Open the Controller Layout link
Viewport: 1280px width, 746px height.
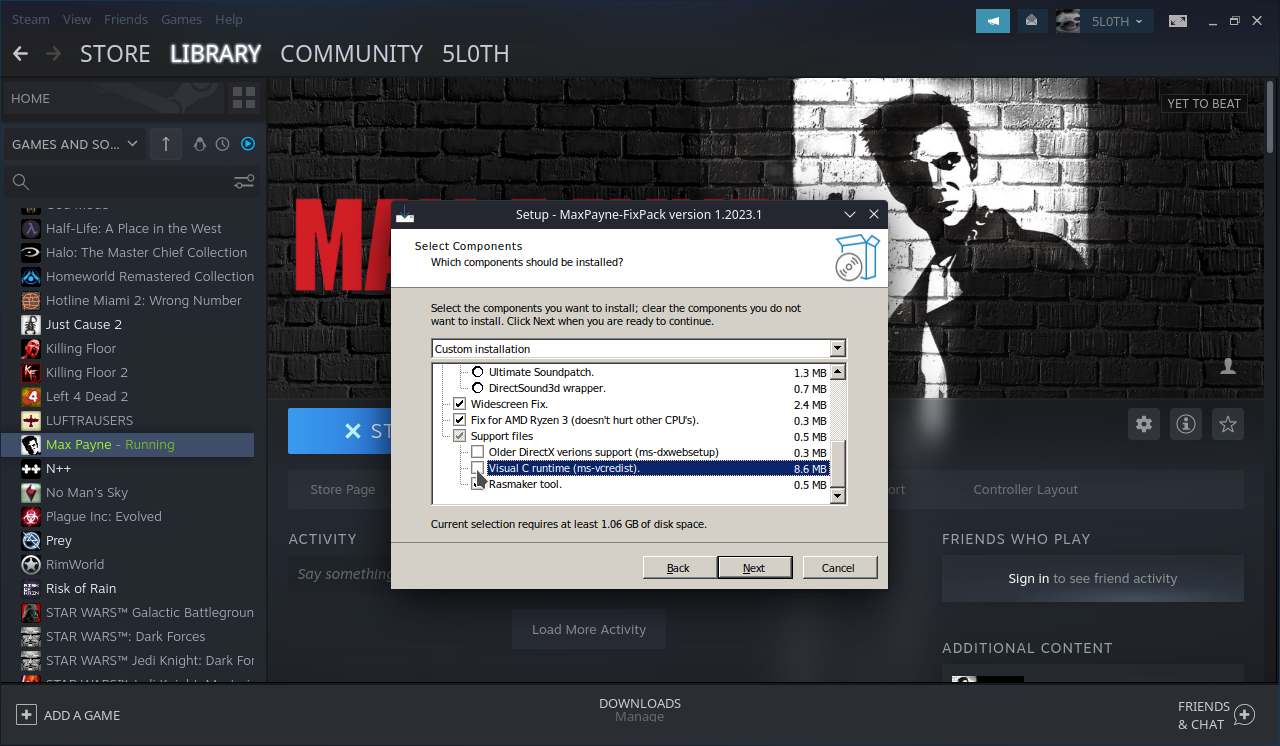(x=1025, y=490)
